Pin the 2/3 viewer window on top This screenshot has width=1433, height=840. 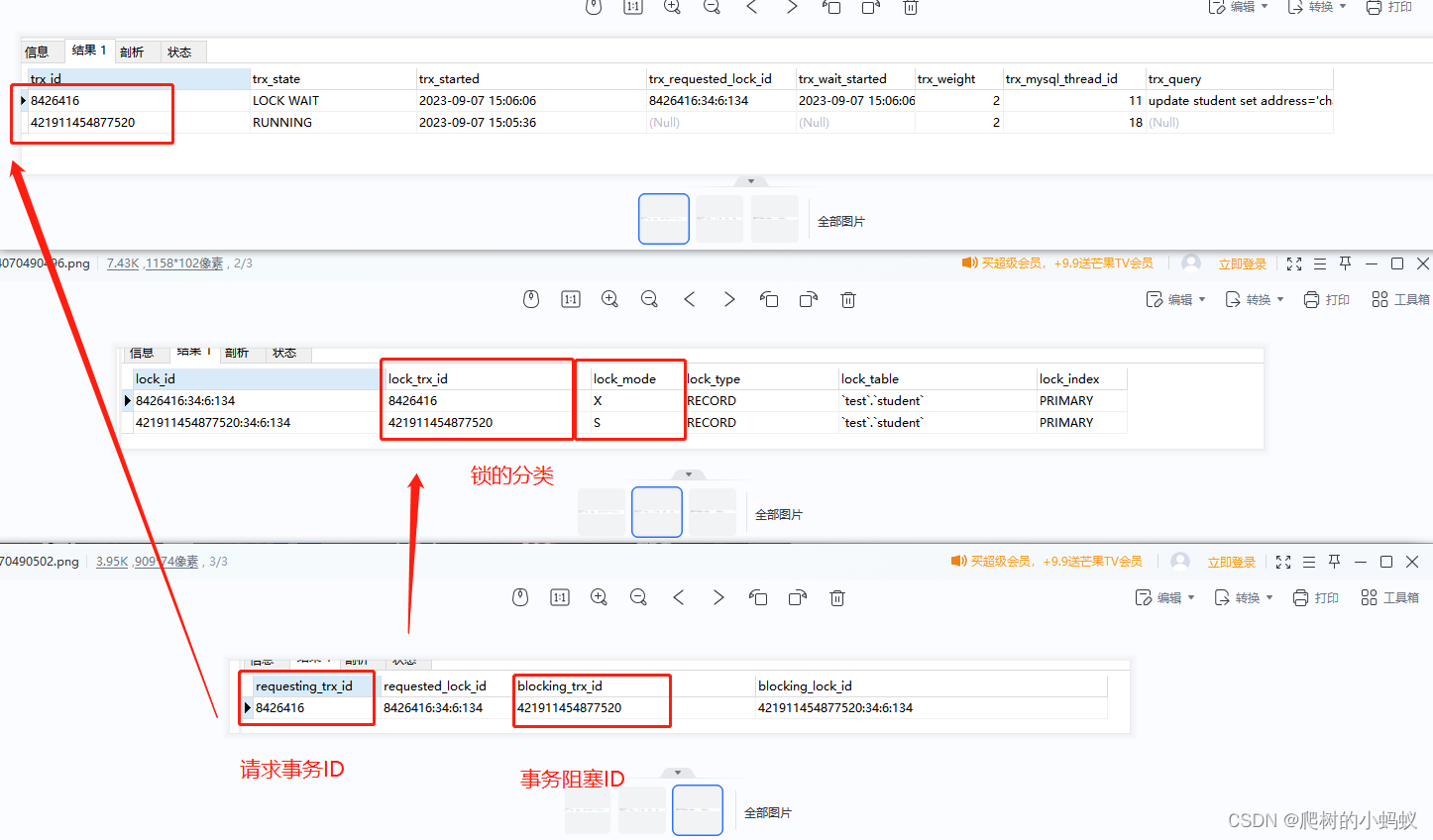coord(1346,263)
